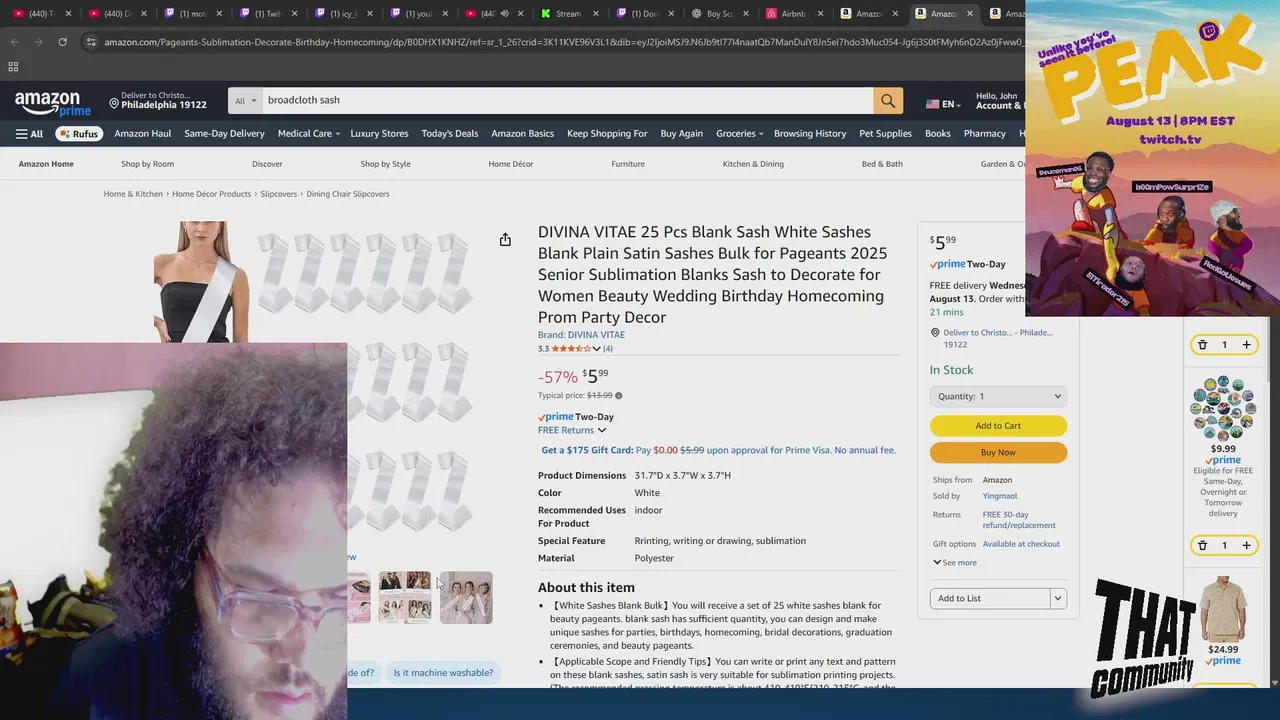The width and height of the screenshot is (1280, 720).
Task: Open Today's Deals in navigation
Action: click(449, 133)
